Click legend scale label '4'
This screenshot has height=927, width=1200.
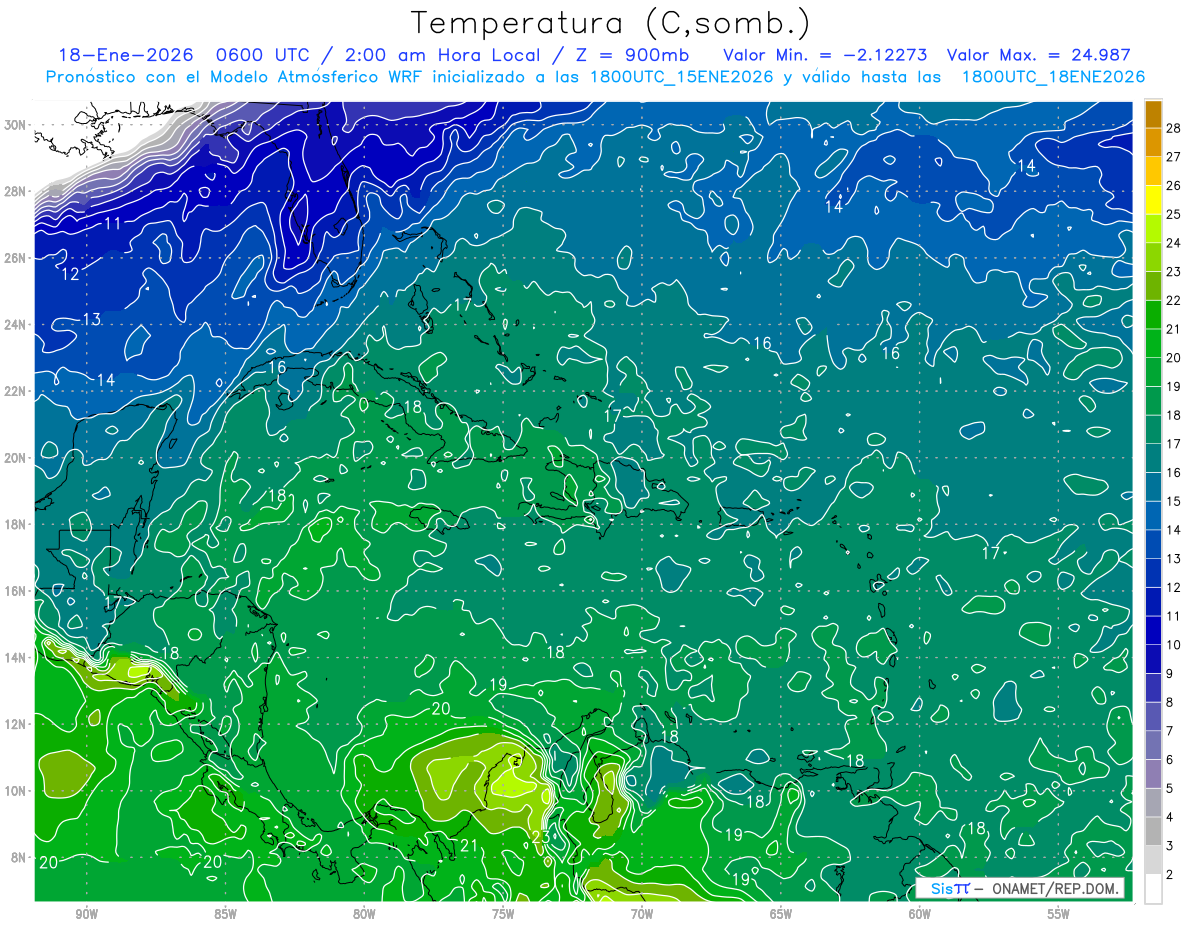pyautogui.click(x=1170, y=817)
